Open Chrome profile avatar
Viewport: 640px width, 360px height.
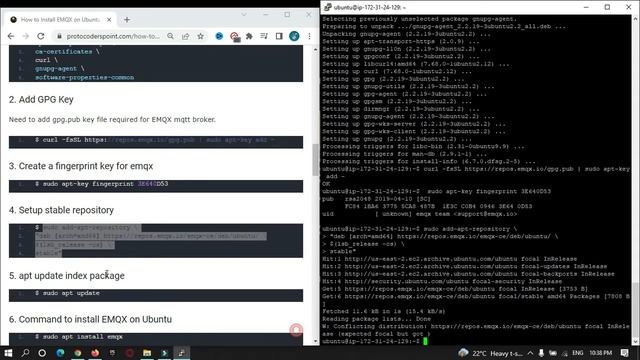pyautogui.click(x=294, y=36)
